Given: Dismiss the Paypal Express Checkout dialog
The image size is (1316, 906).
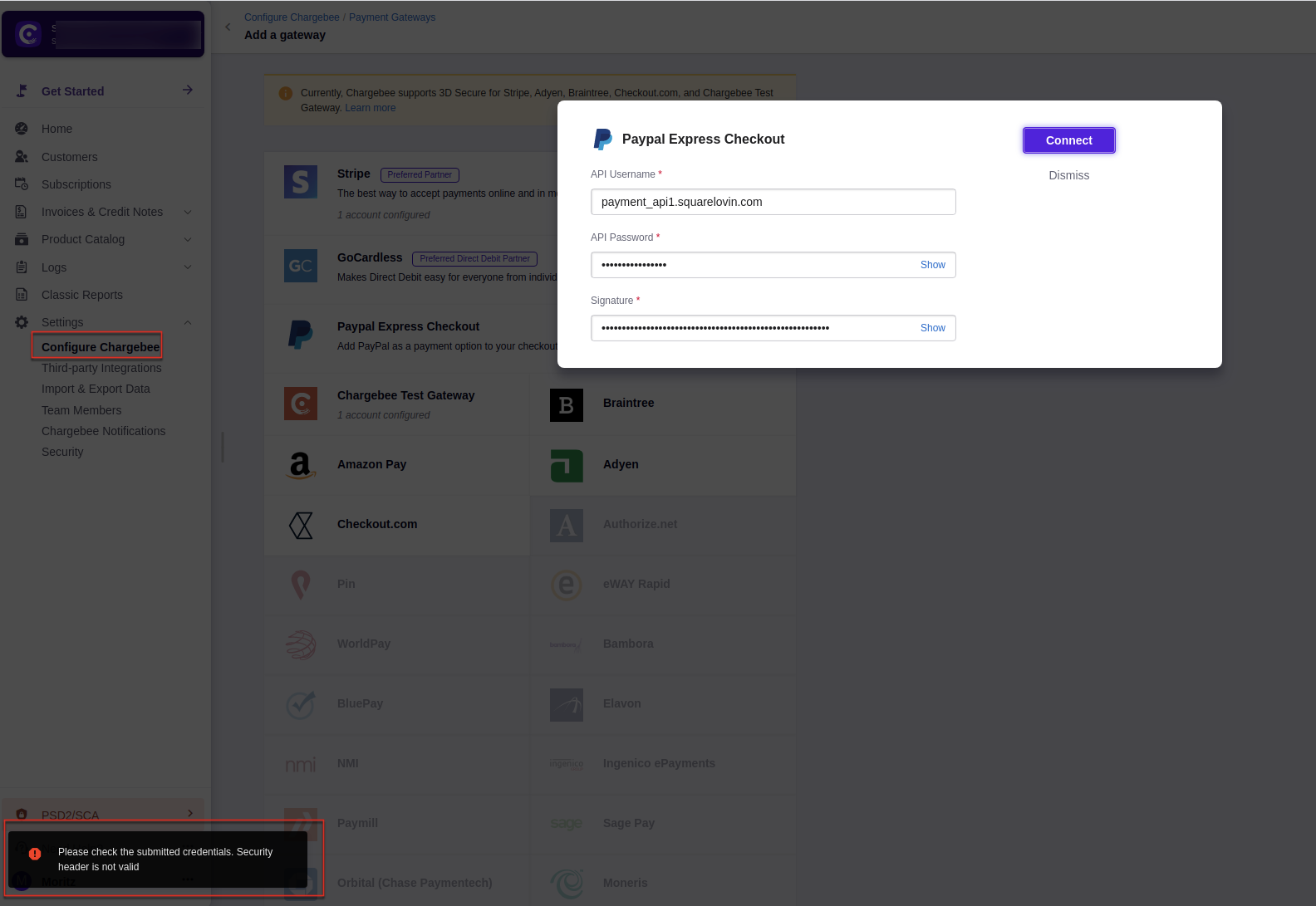Looking at the screenshot, I should click(x=1068, y=175).
